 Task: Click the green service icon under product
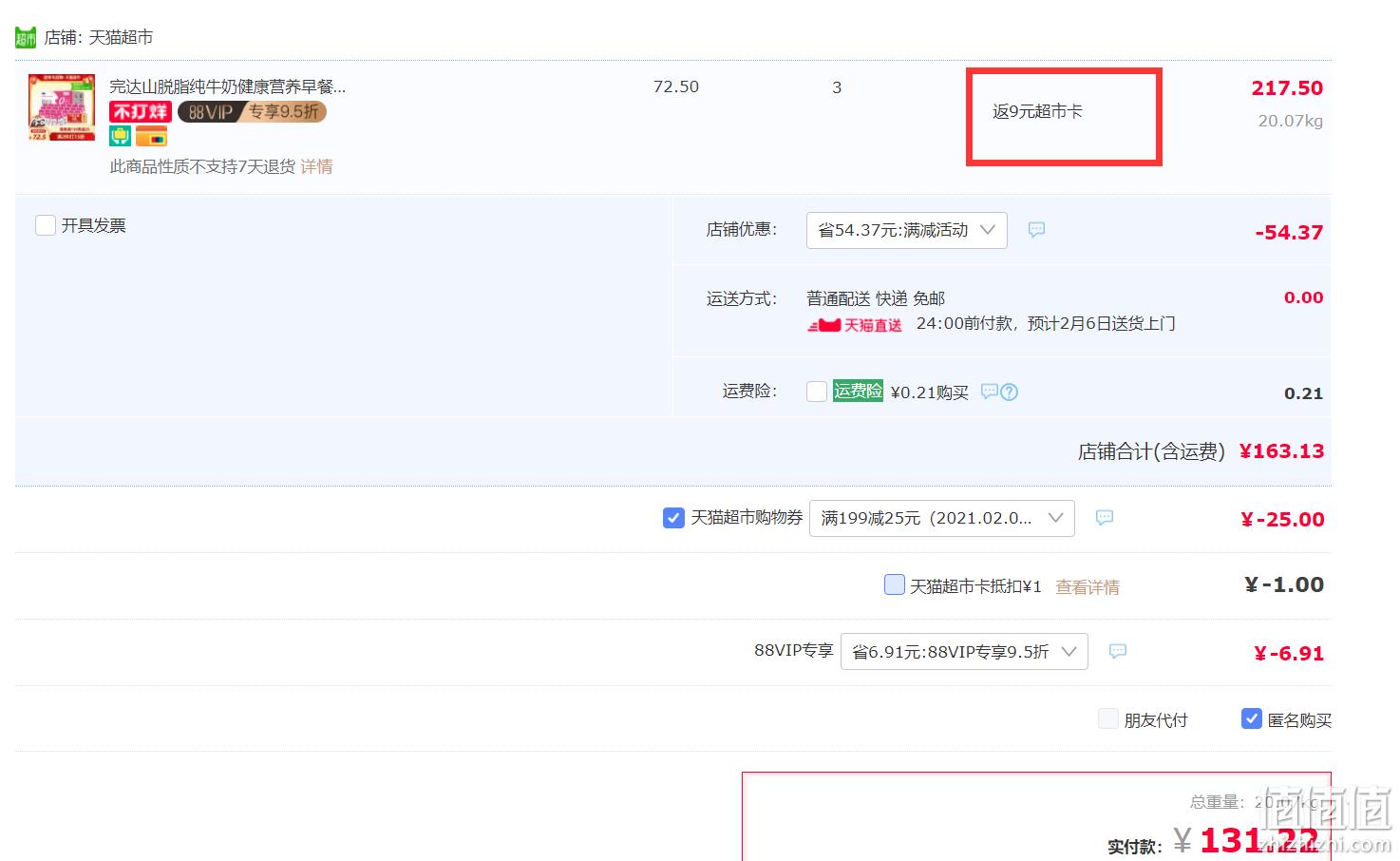(120, 136)
